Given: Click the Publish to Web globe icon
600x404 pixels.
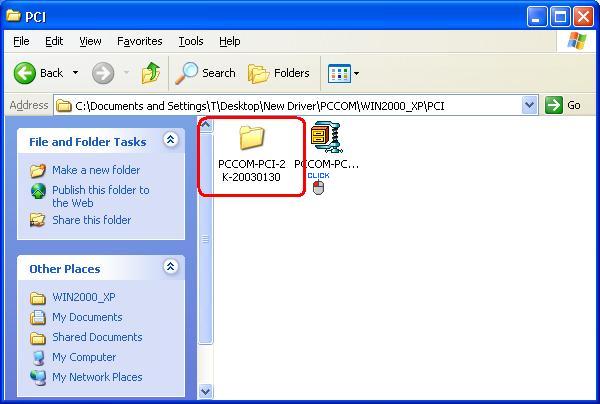Looking at the screenshot, I should (x=38, y=191).
